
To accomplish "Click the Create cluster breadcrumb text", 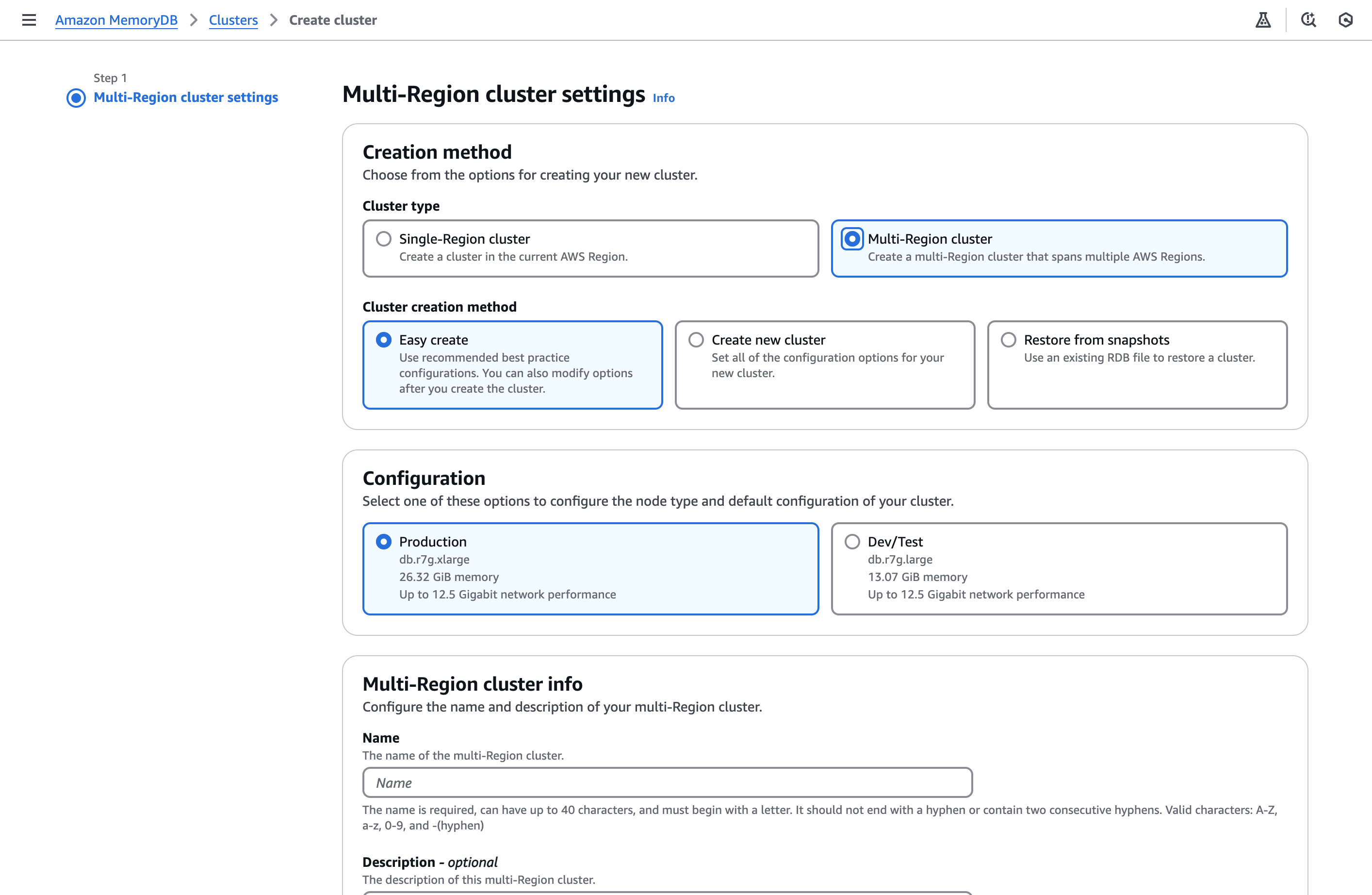I will 333,20.
